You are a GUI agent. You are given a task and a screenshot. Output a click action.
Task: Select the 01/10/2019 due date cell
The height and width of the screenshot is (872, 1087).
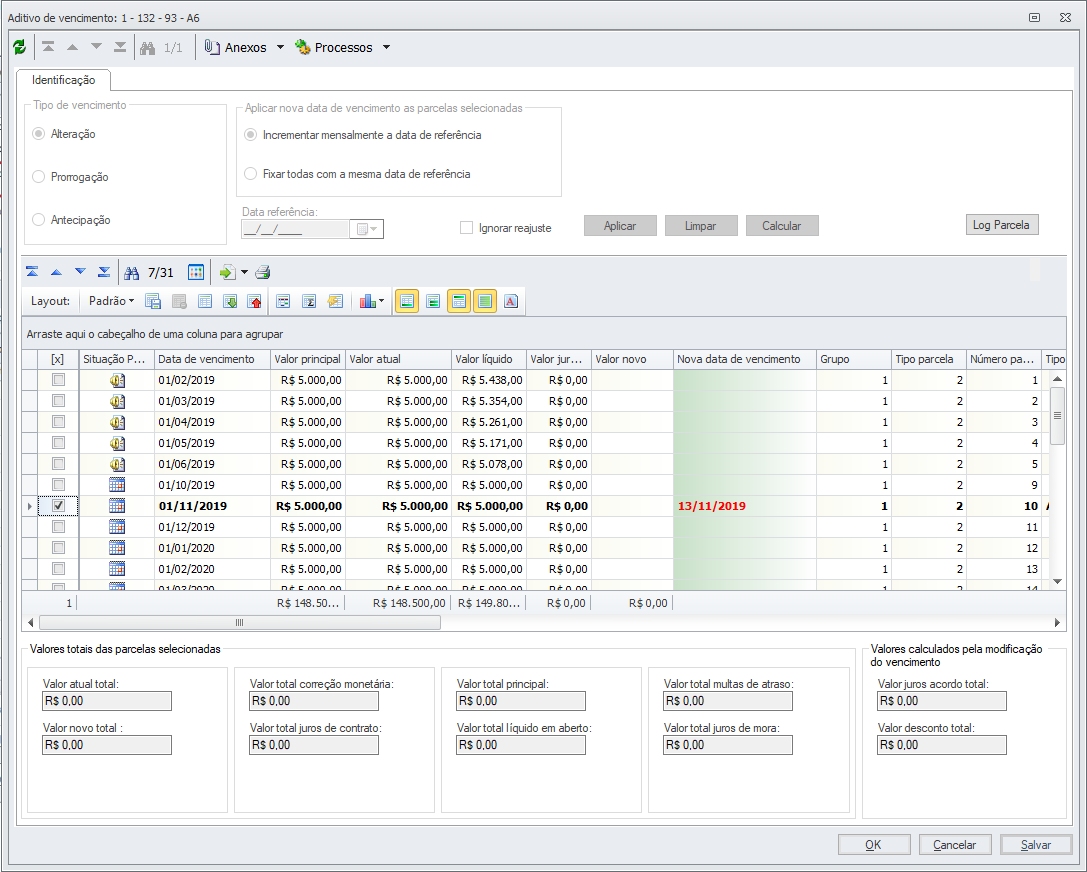212,485
